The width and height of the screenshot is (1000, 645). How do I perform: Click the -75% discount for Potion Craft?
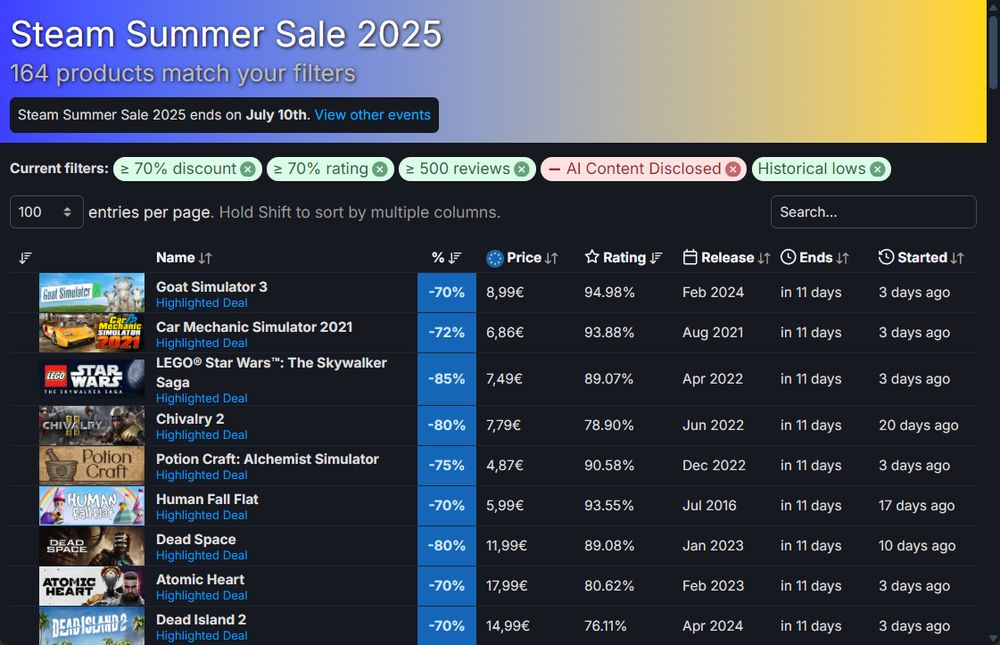(x=446, y=466)
